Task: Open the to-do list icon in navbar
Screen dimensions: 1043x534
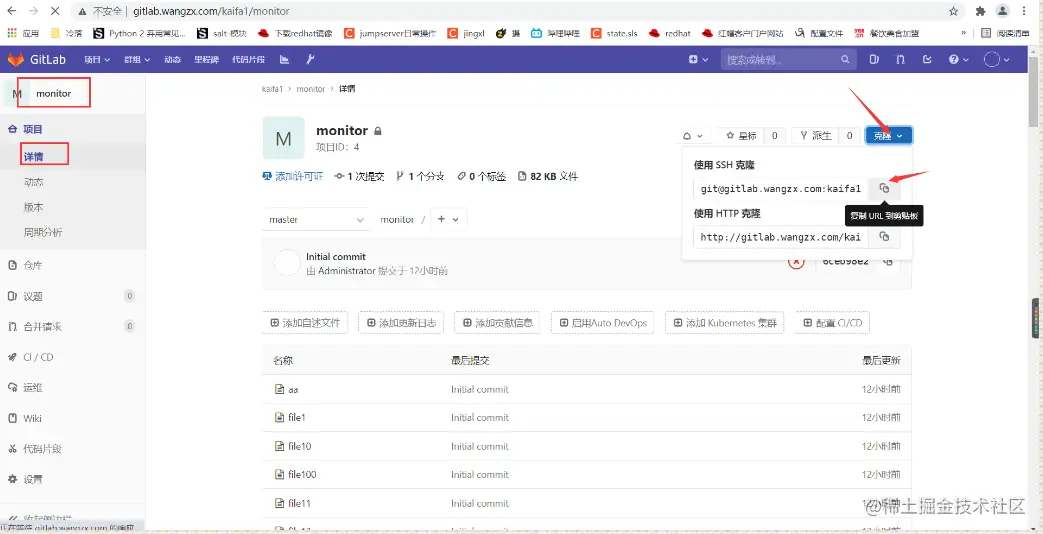Action: point(927,59)
